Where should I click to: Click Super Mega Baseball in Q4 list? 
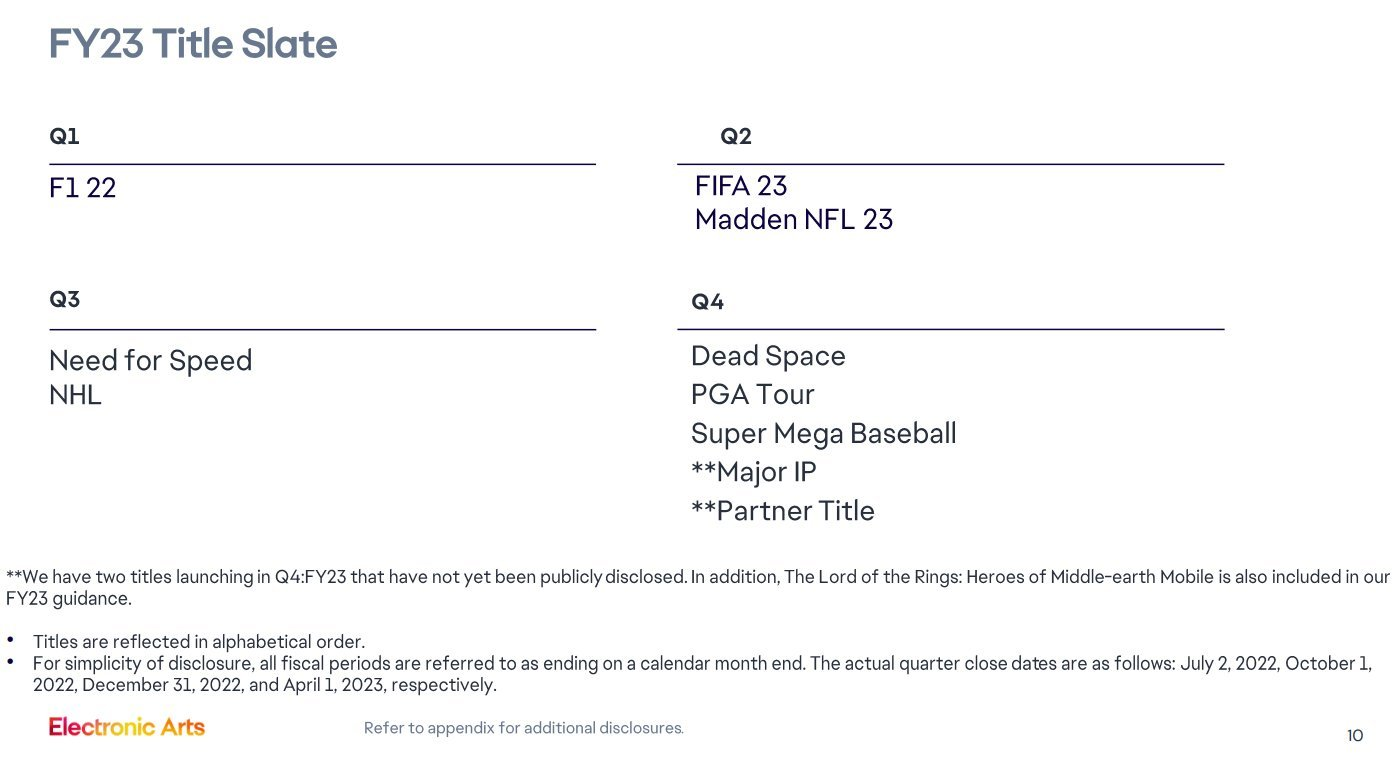coord(823,434)
